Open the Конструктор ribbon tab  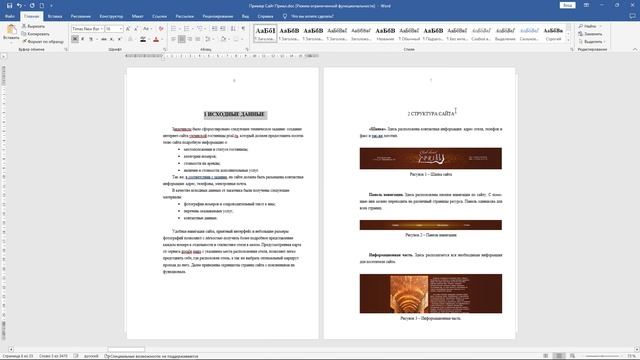click(x=111, y=16)
